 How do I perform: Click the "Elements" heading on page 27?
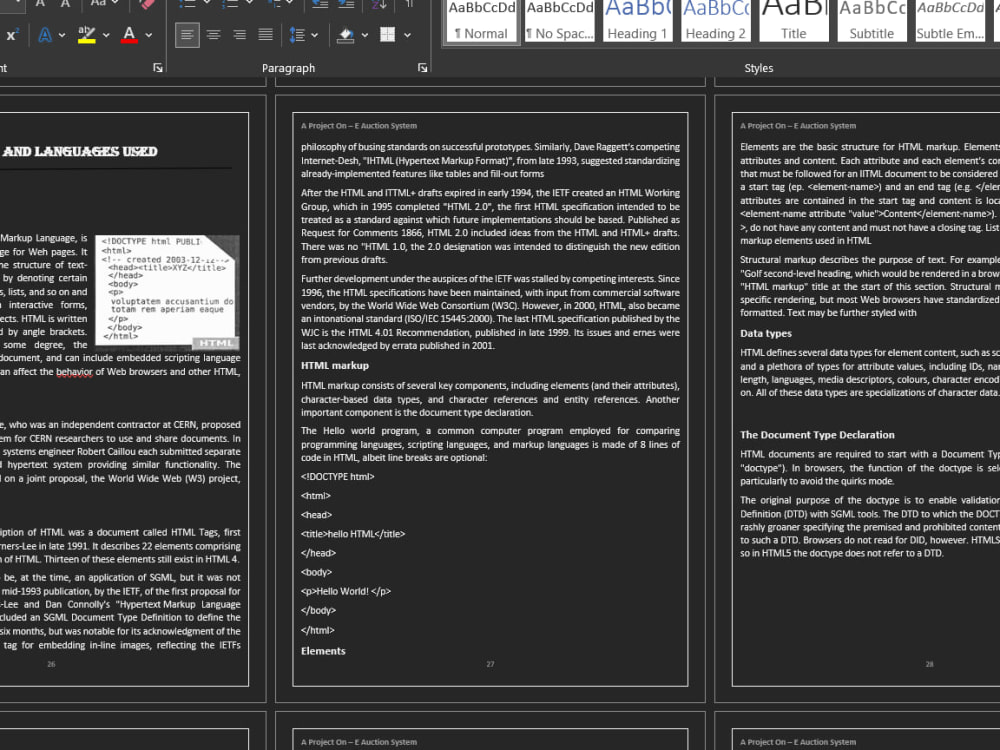(323, 651)
